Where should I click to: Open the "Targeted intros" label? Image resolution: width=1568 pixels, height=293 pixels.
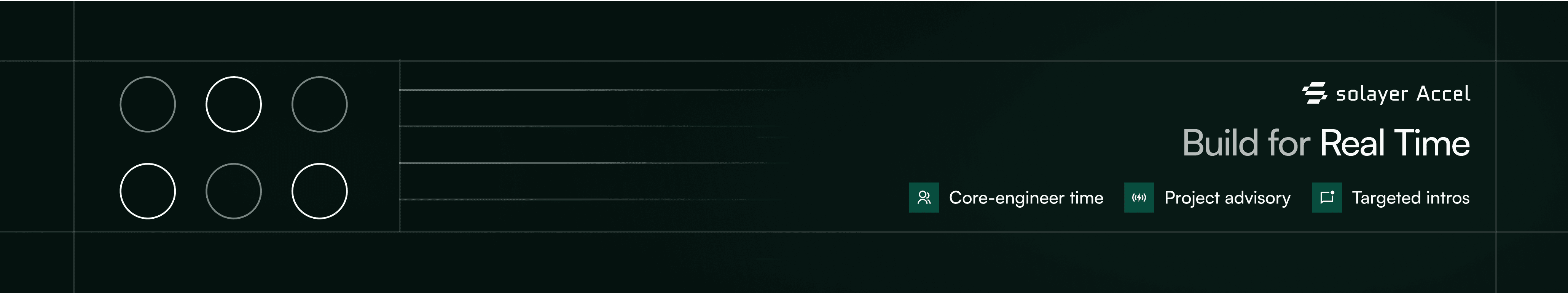coord(1410,198)
